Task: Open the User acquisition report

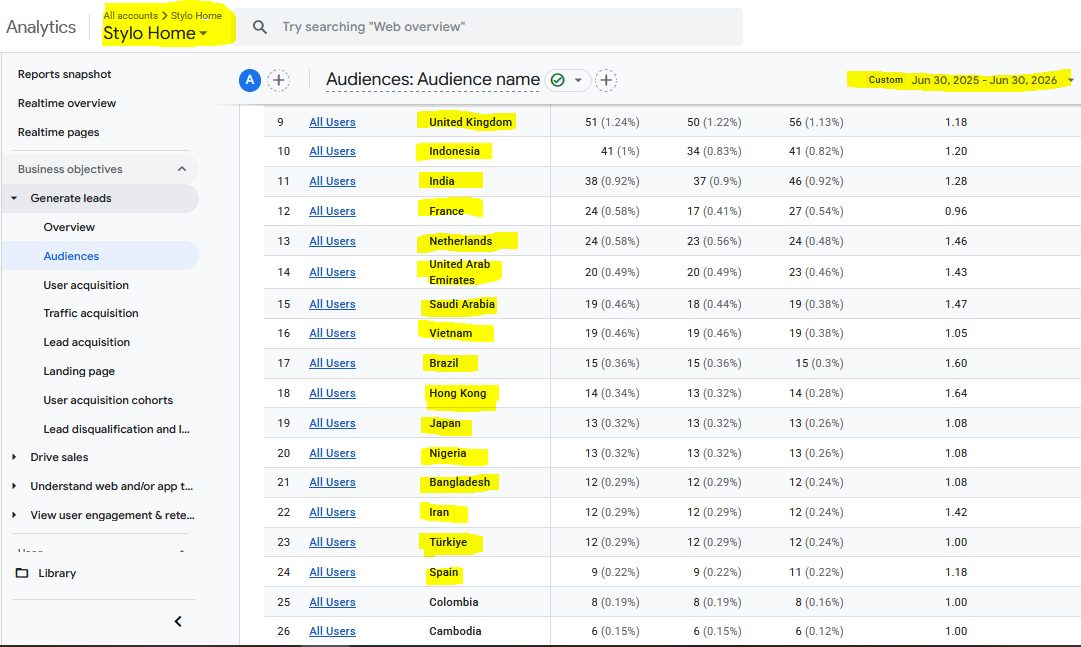Action: pyautogui.click(x=86, y=285)
